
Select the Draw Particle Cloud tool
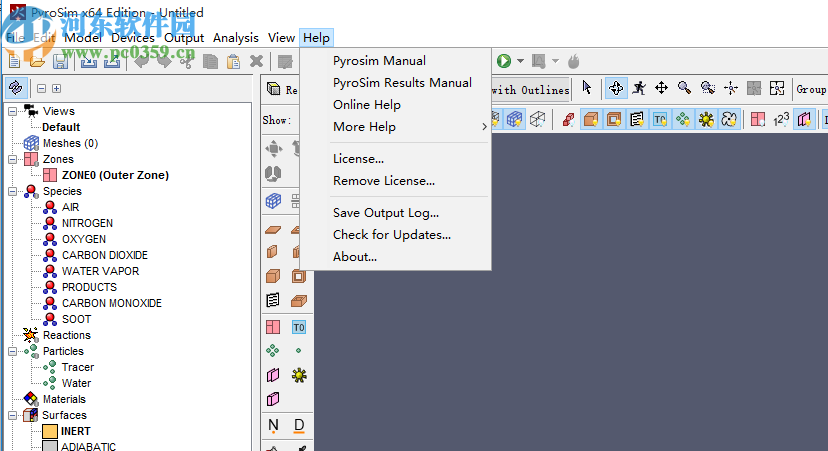tap(272, 350)
